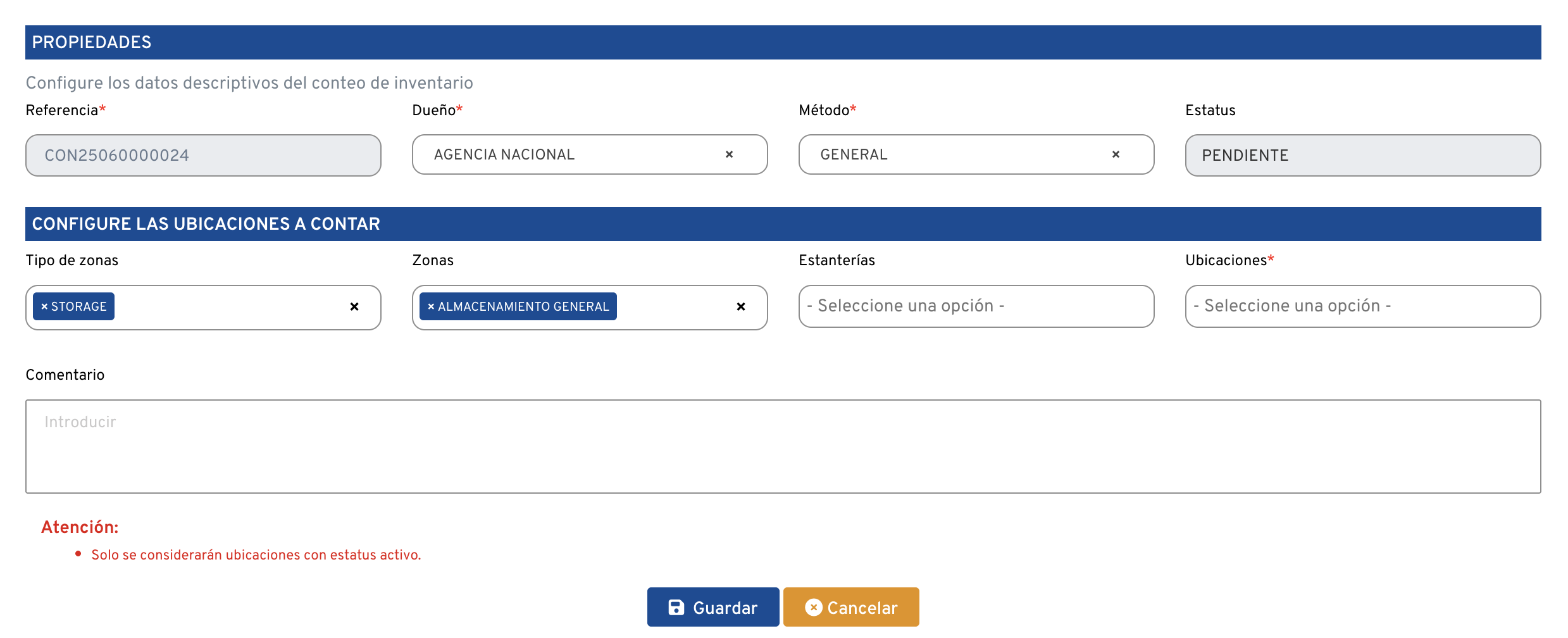Image resolution: width=1568 pixels, height=638 pixels.
Task: Clear all Tipo de zonas selections
Action: pyautogui.click(x=354, y=307)
